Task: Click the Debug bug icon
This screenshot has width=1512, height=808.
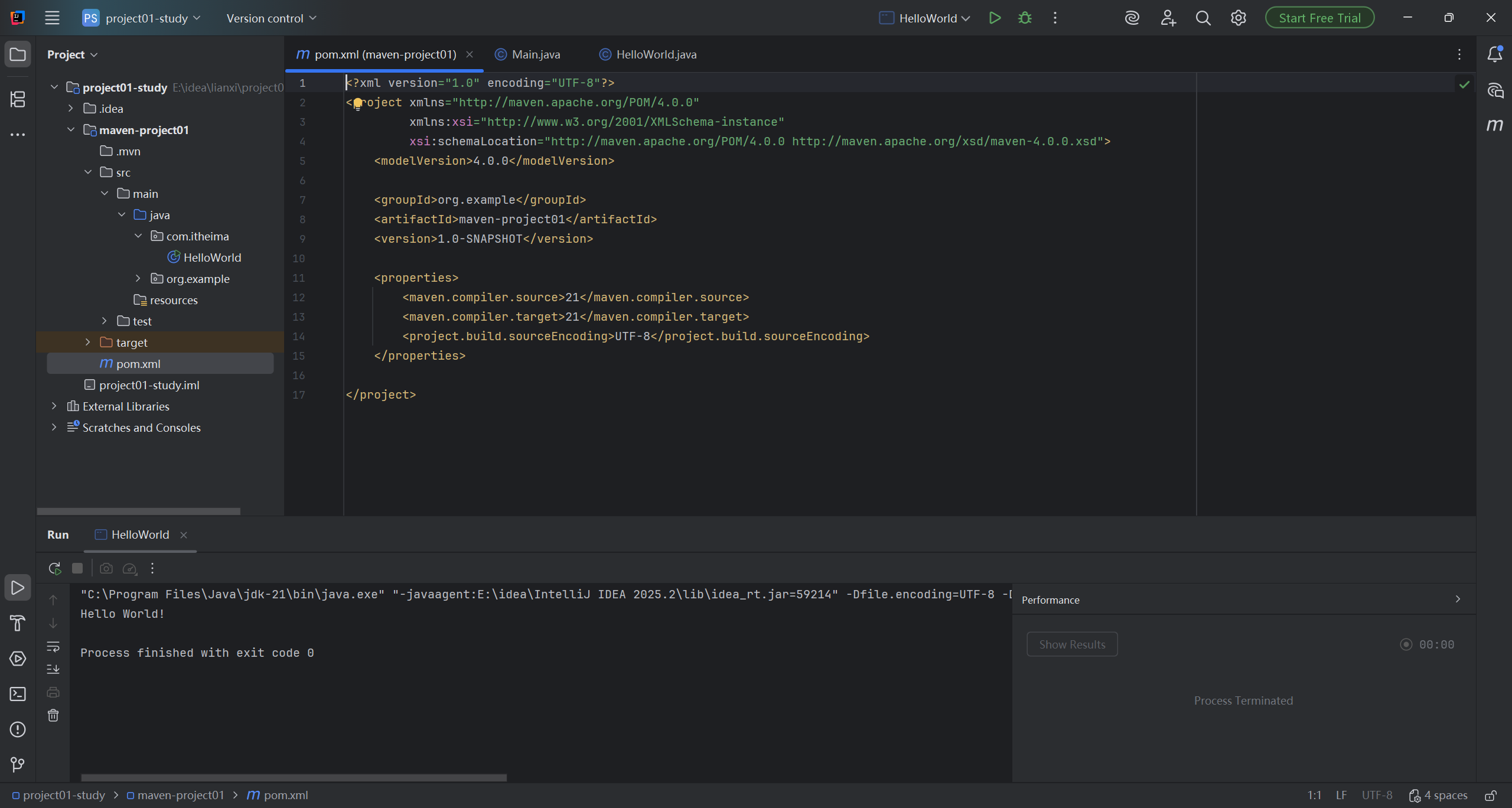Action: (1025, 18)
